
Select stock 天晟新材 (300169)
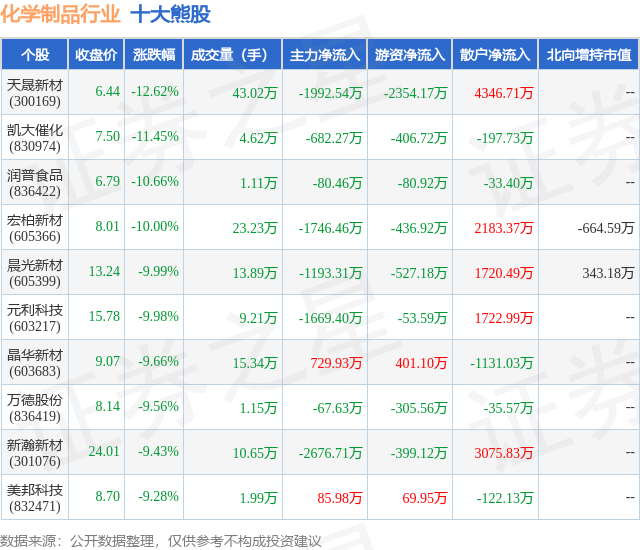[35, 93]
